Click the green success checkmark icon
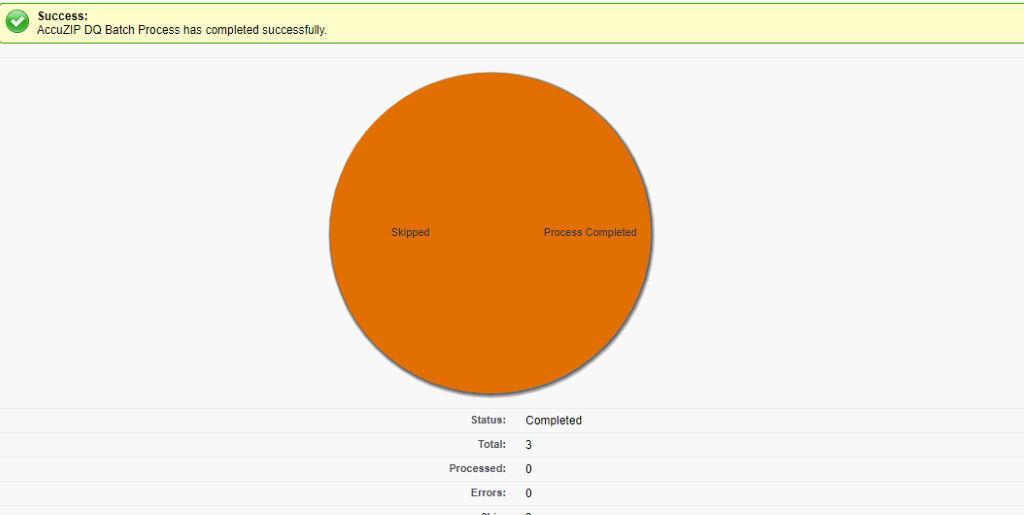 point(17,22)
